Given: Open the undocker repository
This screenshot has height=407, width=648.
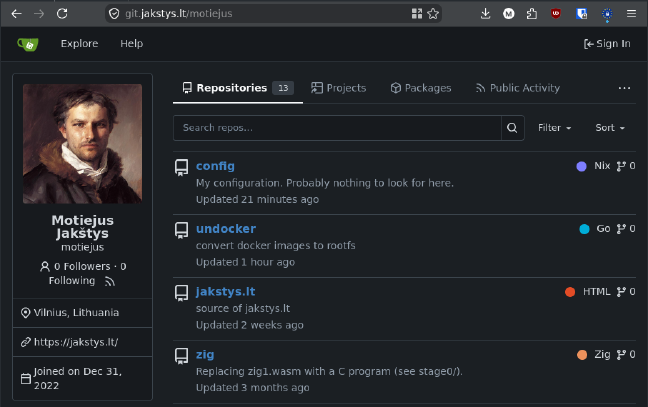Looking at the screenshot, I should [226, 229].
